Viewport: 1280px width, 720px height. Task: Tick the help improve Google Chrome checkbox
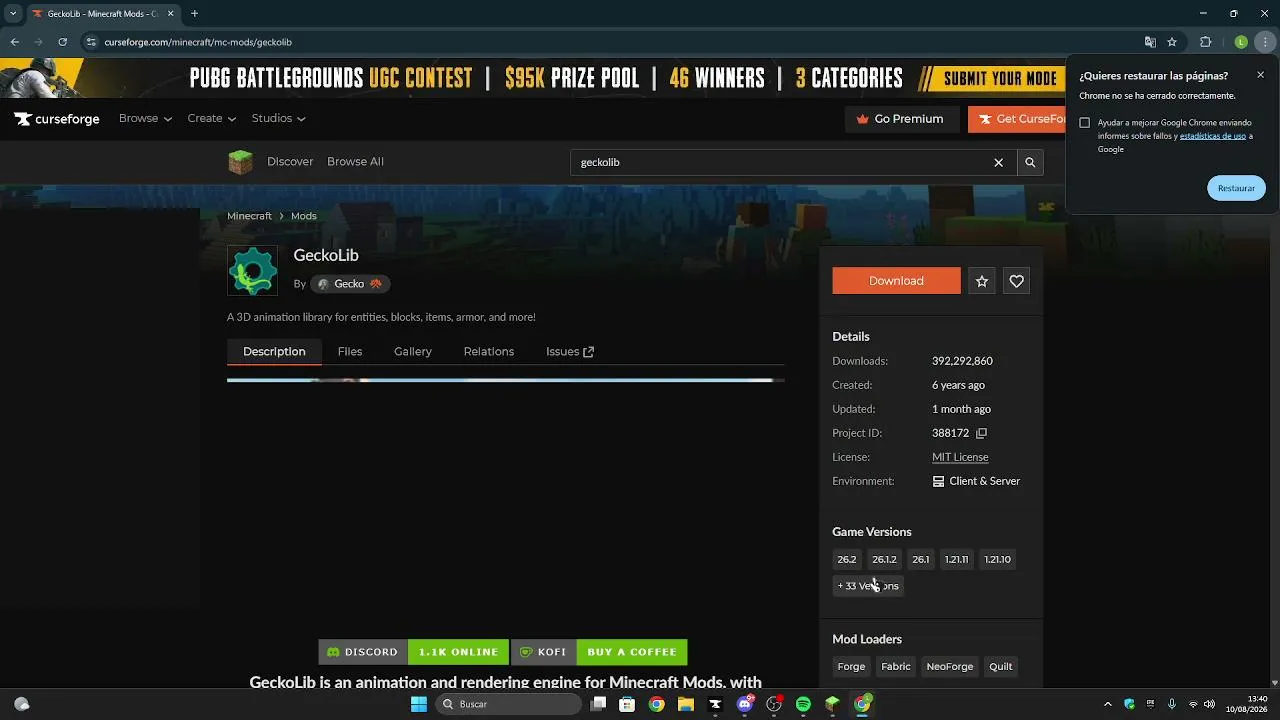coord(1084,123)
